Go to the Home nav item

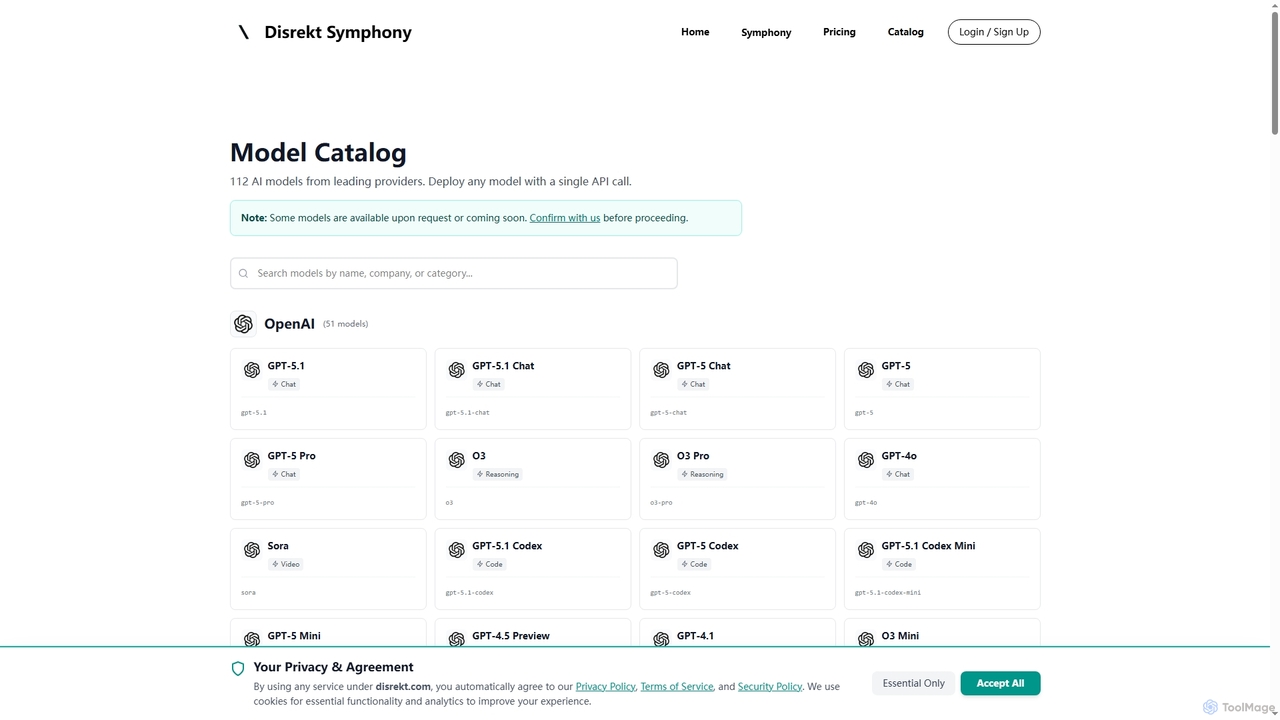[695, 32]
